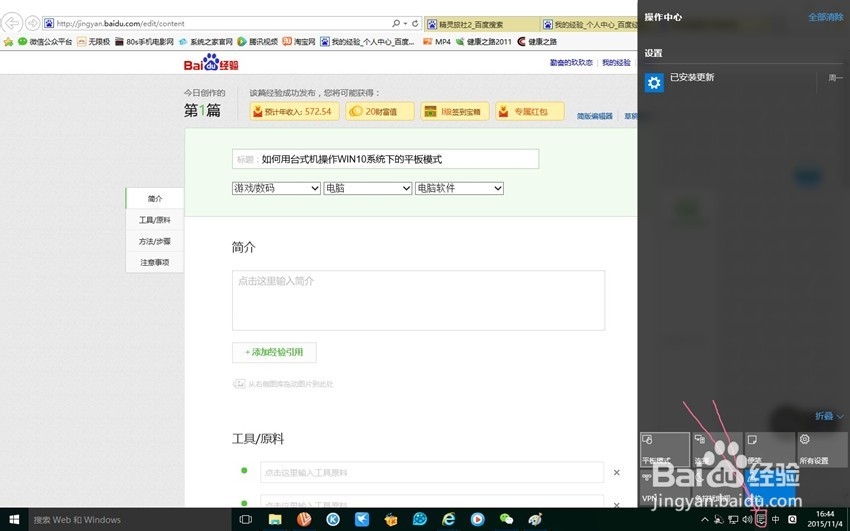Open the address bar search dropdown arrow
850x531 pixels.
point(405,23)
